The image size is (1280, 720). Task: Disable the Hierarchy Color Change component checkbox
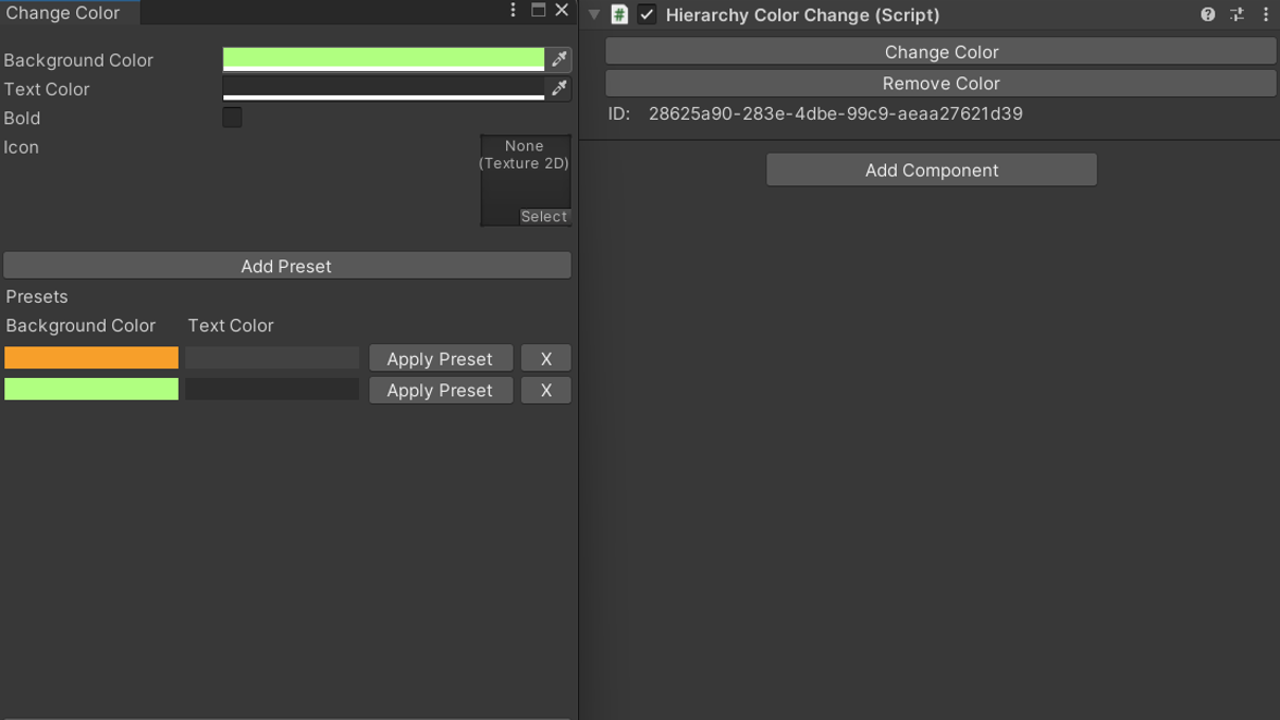pyautogui.click(x=647, y=15)
